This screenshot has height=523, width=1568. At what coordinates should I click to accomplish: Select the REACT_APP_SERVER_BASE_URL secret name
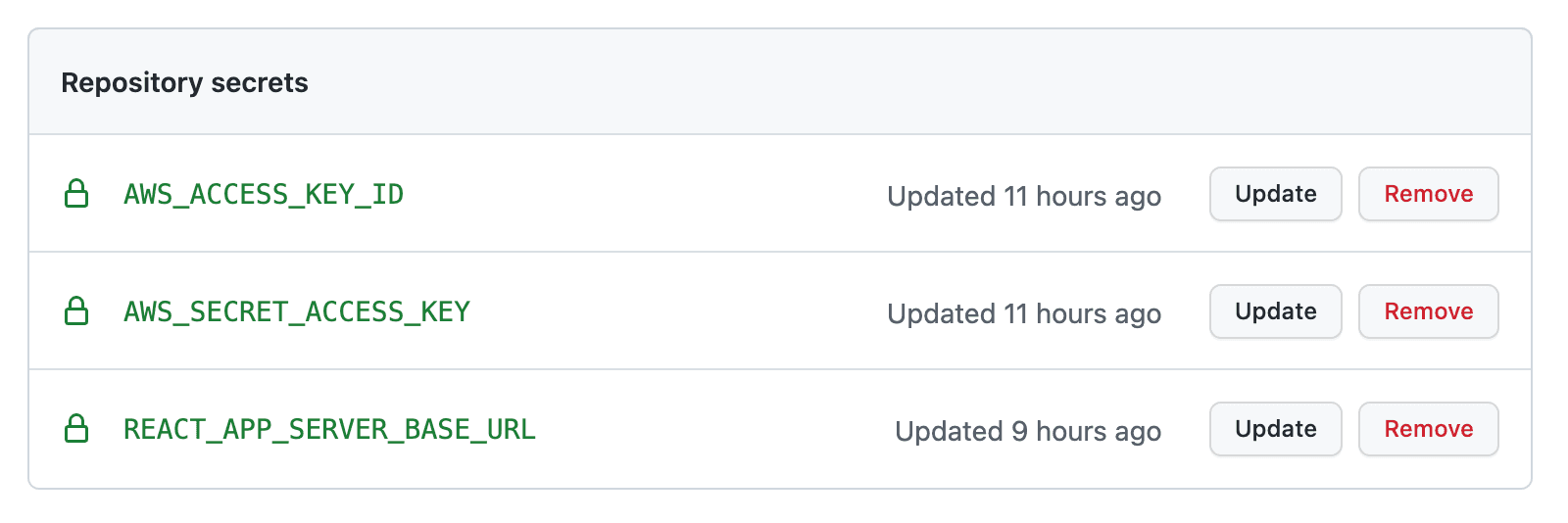point(329,429)
